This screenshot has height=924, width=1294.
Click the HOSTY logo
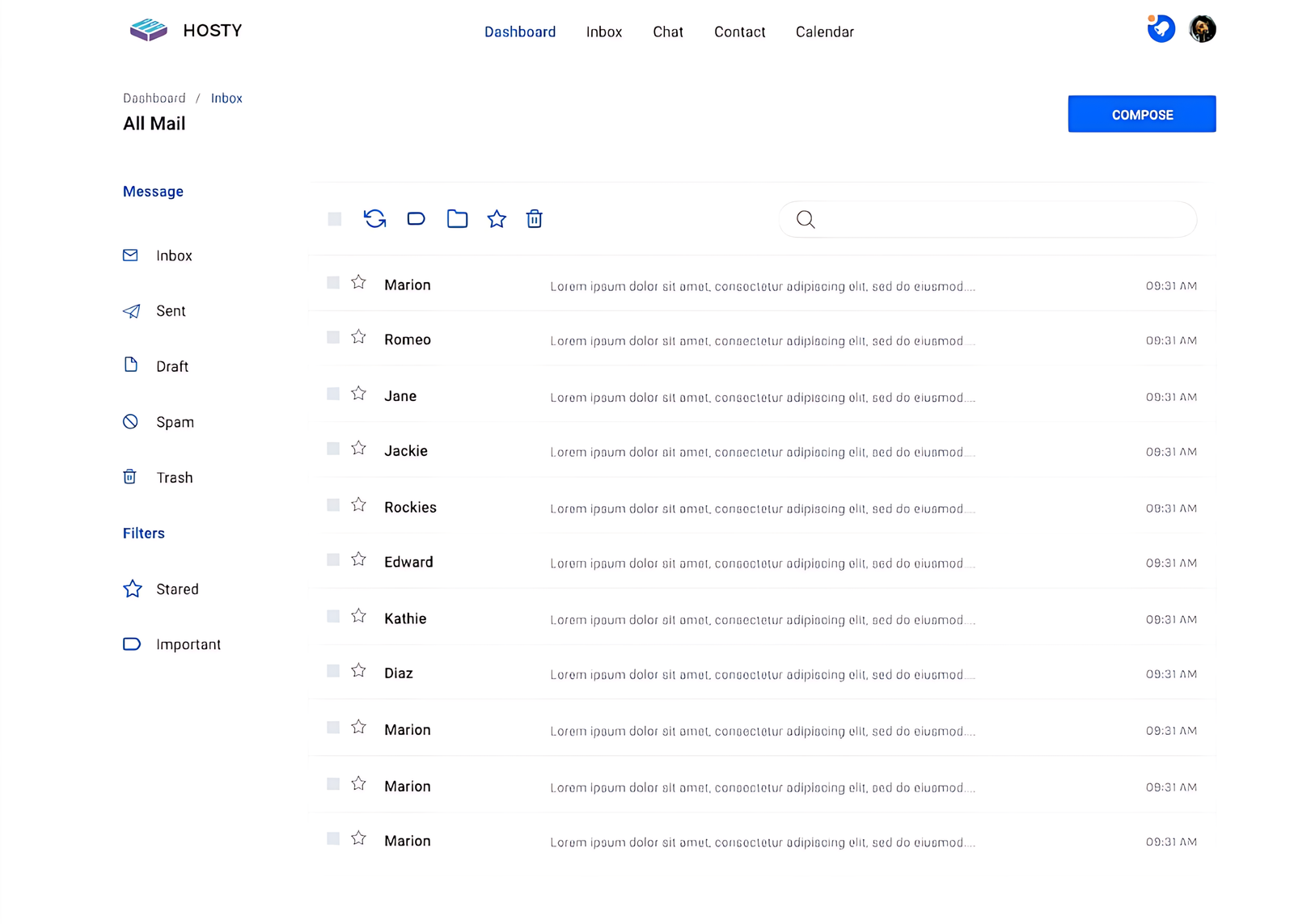186,31
